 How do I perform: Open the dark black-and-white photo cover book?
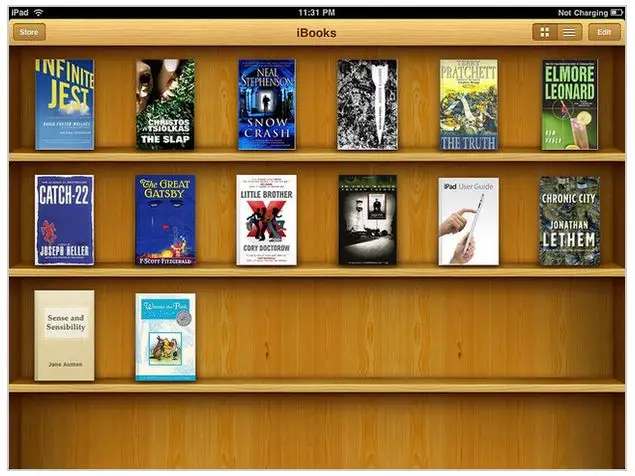click(367, 220)
